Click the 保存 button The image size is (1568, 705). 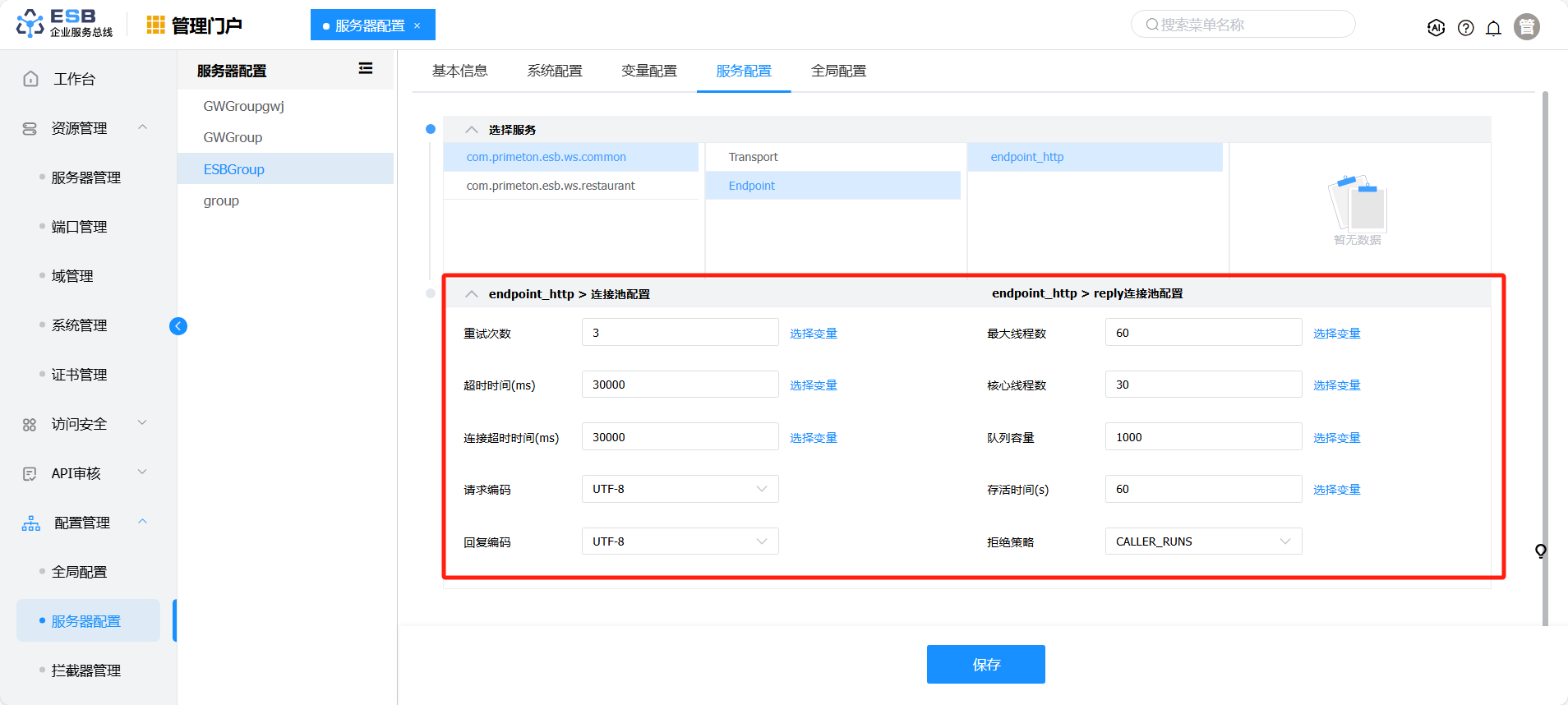985,664
